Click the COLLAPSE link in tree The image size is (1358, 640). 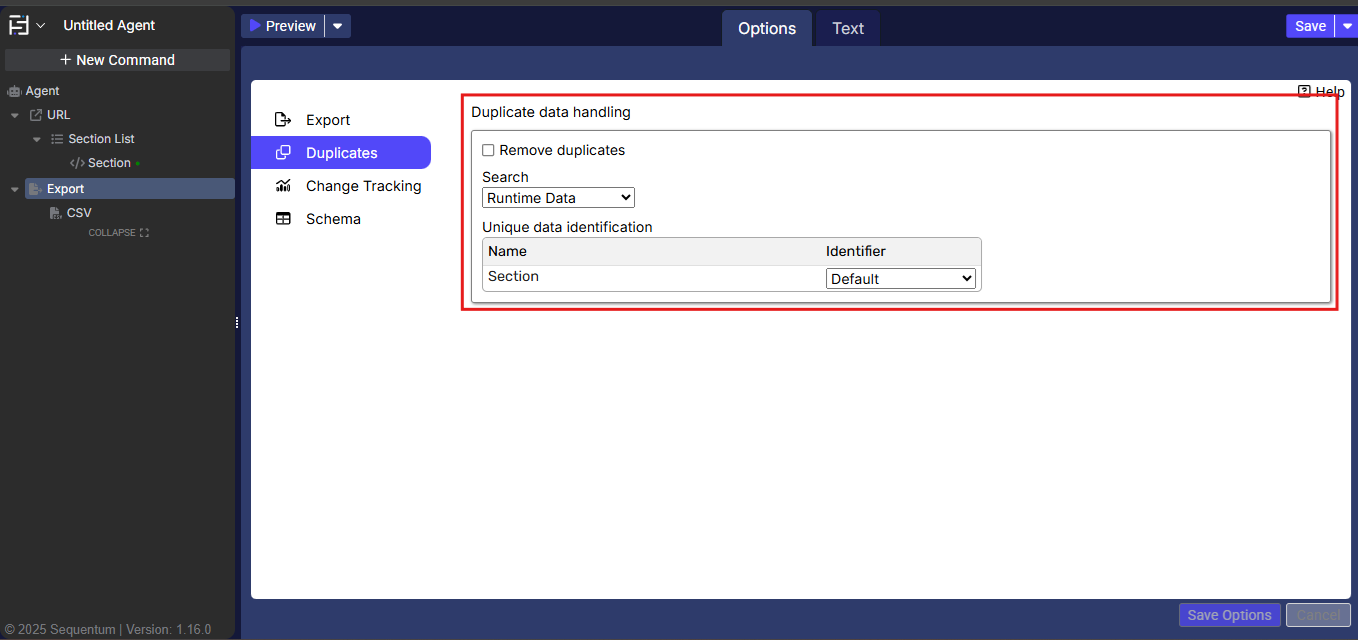(118, 233)
